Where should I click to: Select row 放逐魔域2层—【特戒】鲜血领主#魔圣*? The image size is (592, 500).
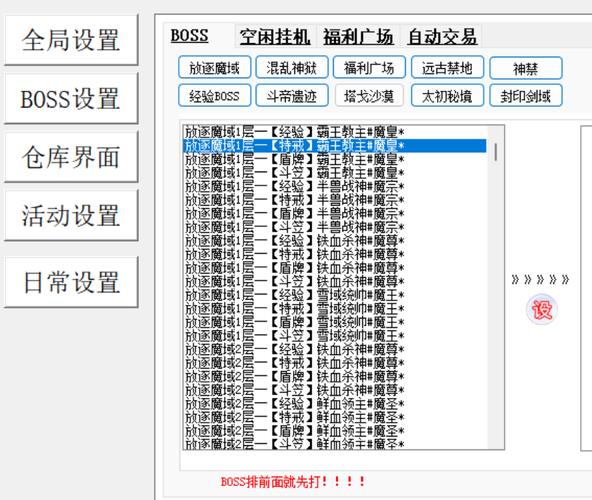point(335,418)
